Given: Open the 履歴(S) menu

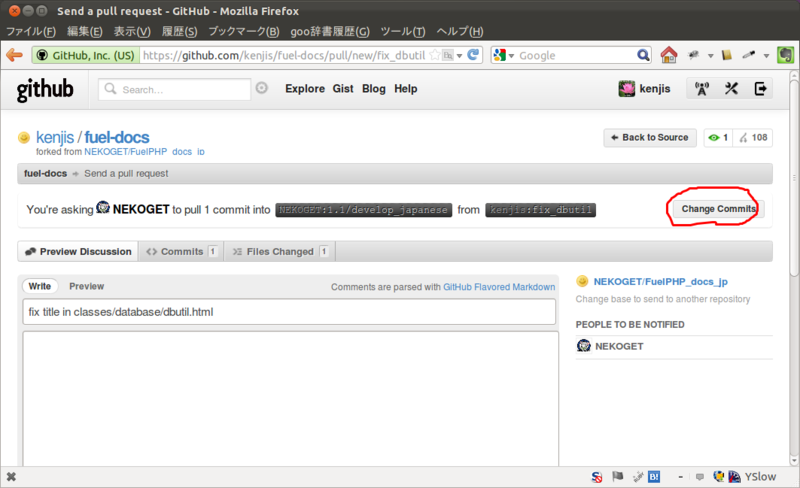Looking at the screenshot, I should point(179,32).
